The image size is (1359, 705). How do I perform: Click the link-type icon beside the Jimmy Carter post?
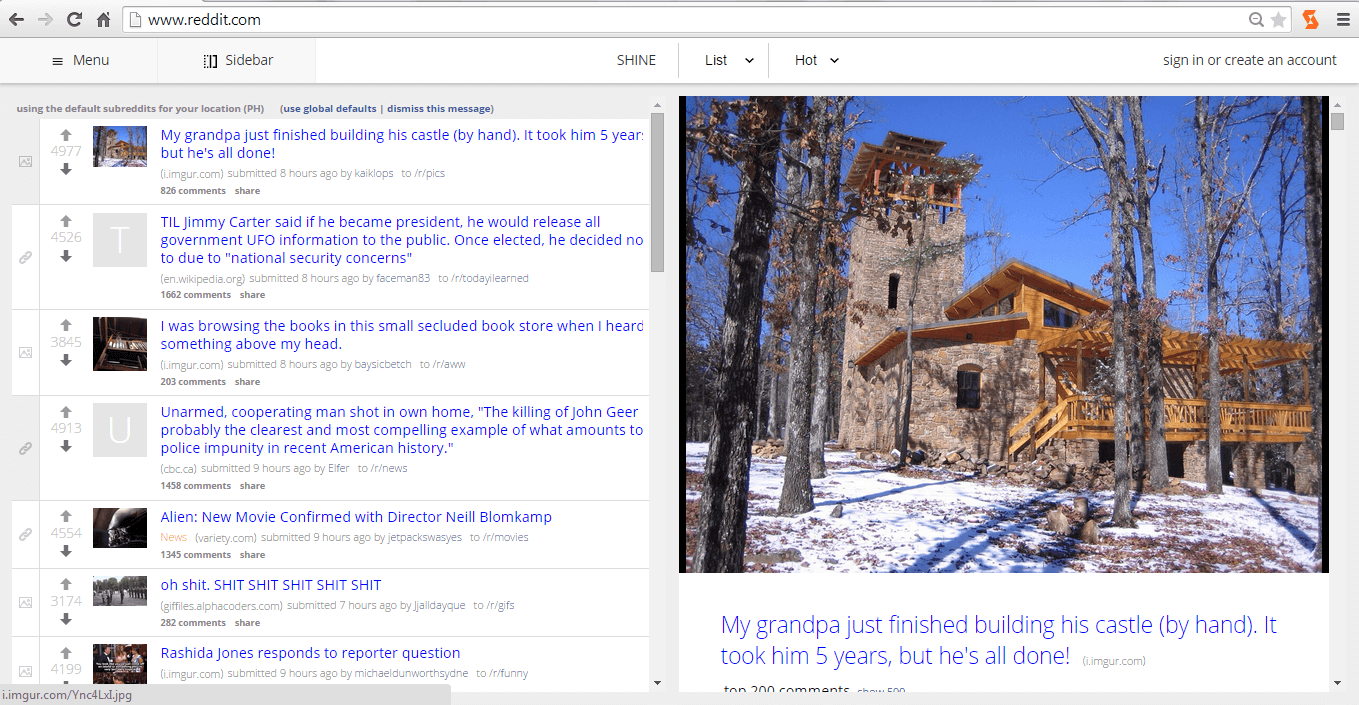[26, 257]
